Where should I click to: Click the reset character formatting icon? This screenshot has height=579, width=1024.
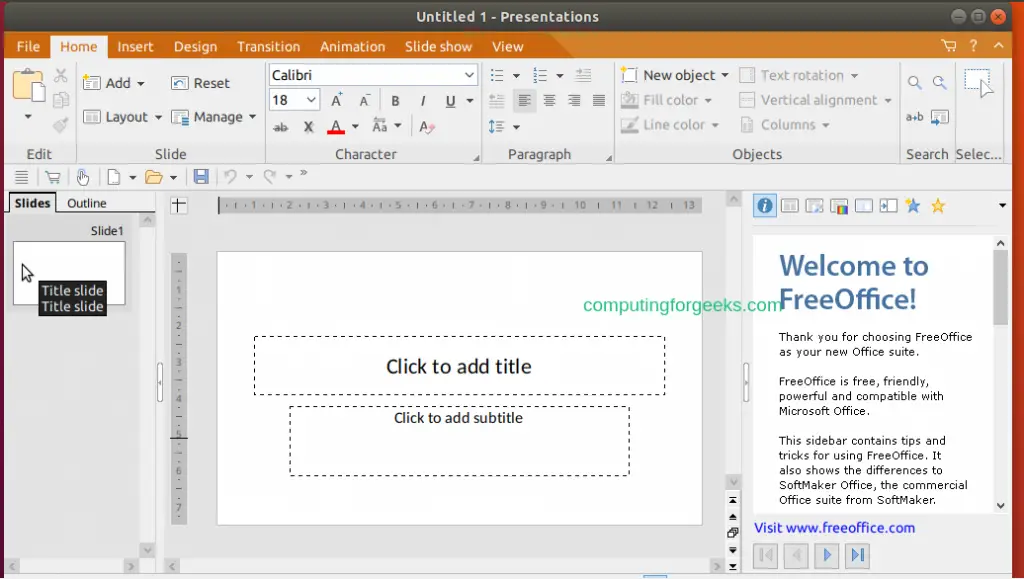[426, 127]
